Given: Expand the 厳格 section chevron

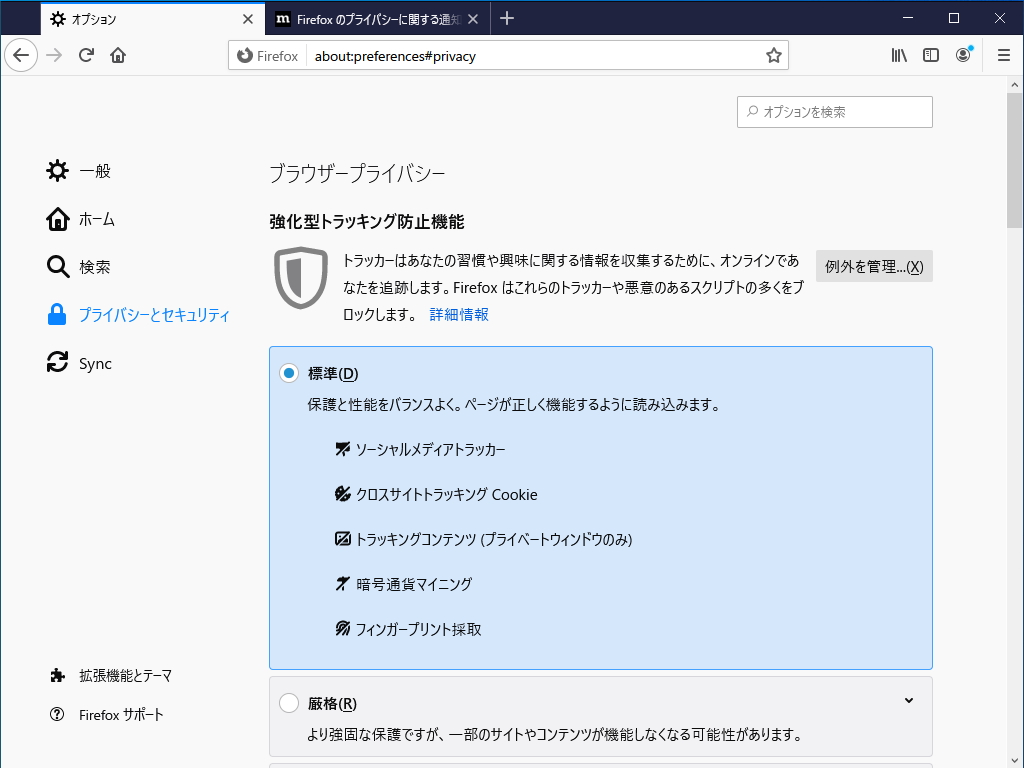Looking at the screenshot, I should [x=908, y=701].
